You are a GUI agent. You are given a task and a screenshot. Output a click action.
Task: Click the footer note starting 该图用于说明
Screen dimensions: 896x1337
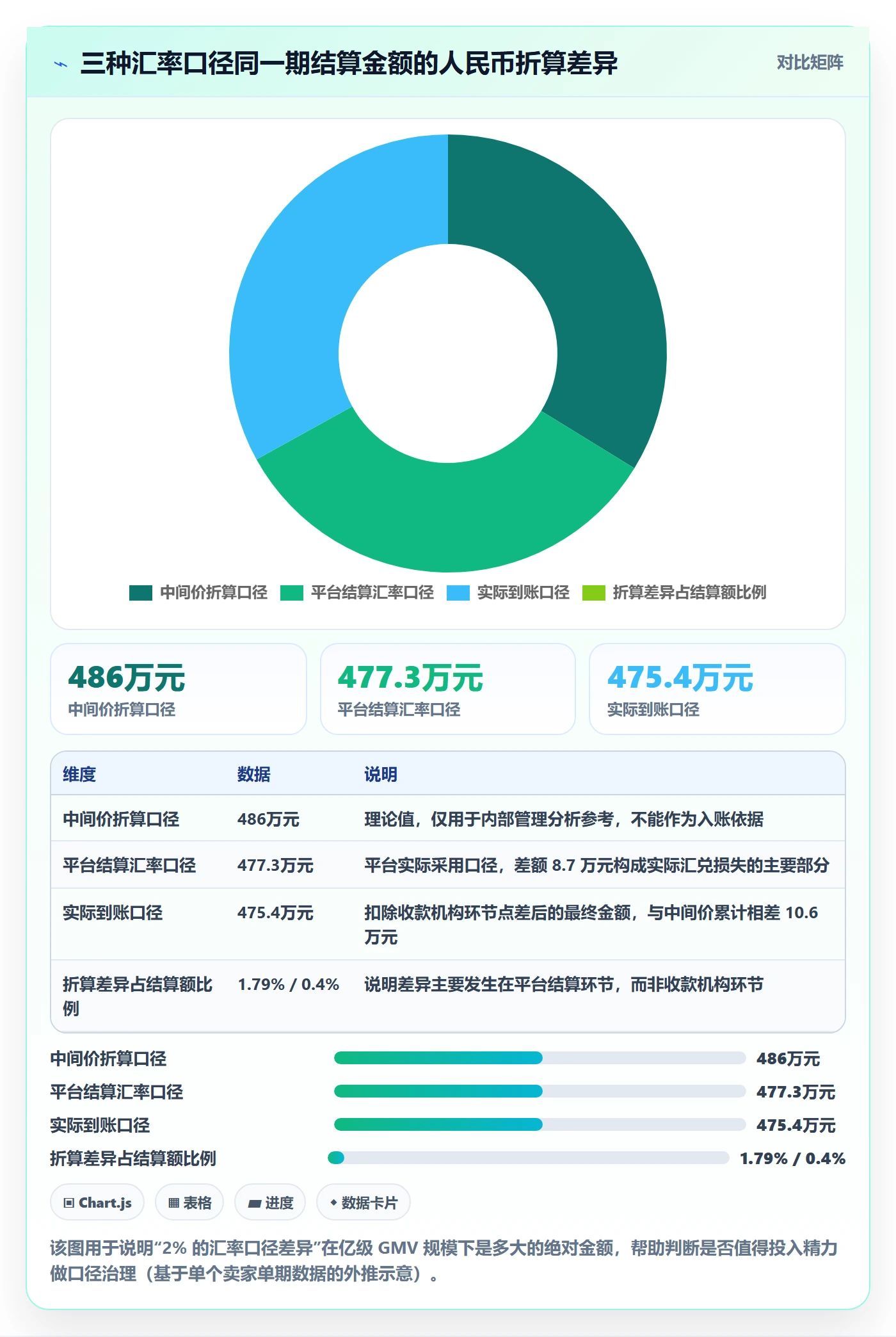[444, 1261]
